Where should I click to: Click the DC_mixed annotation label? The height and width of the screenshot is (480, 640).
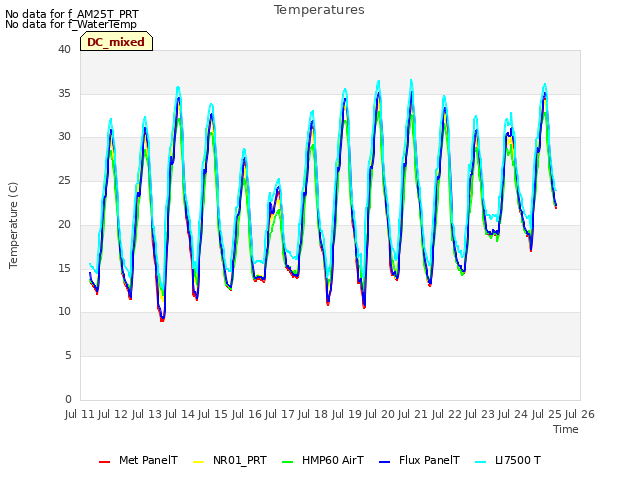click(116, 42)
